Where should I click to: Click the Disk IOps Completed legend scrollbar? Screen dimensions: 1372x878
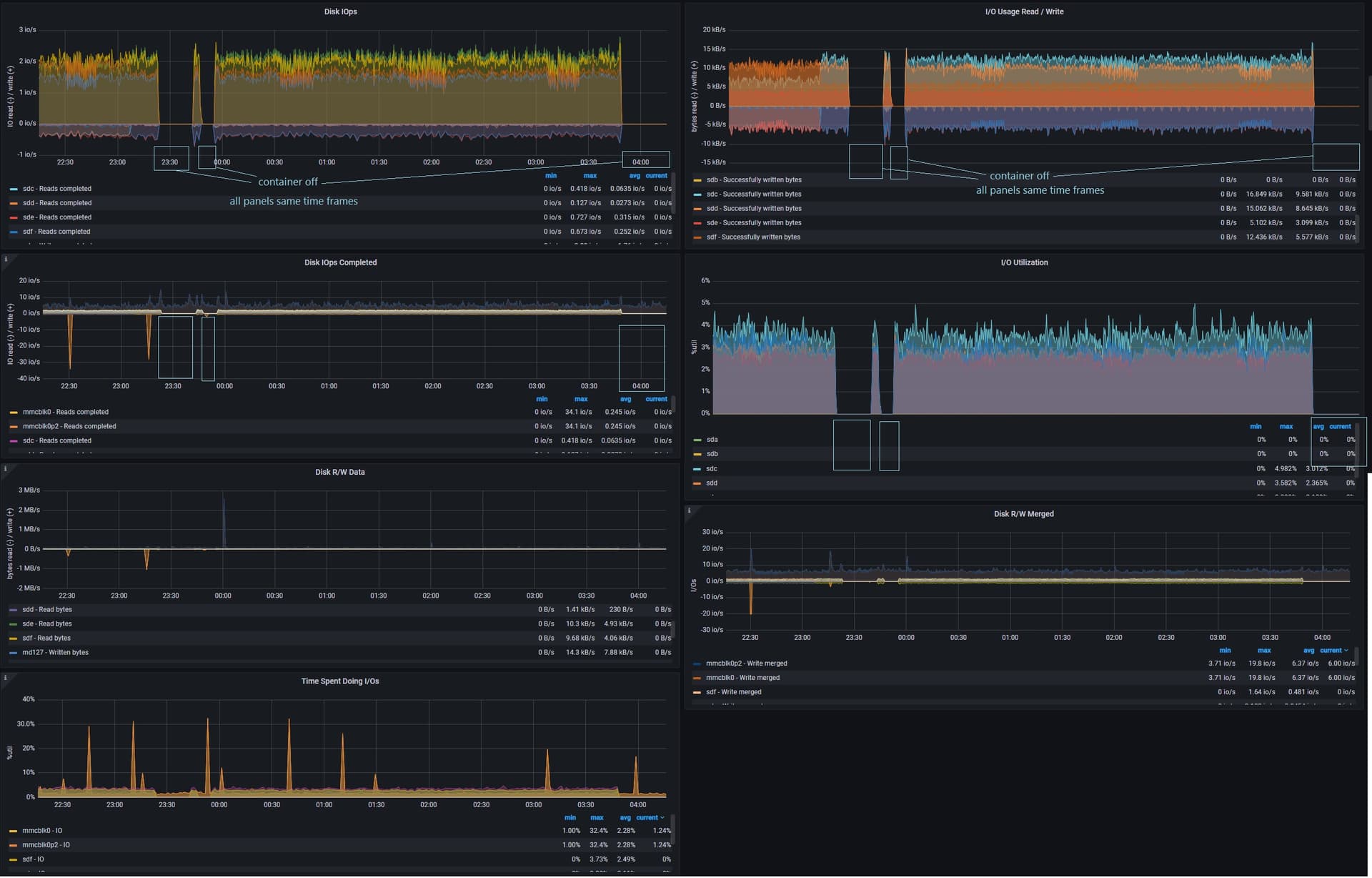(x=673, y=405)
